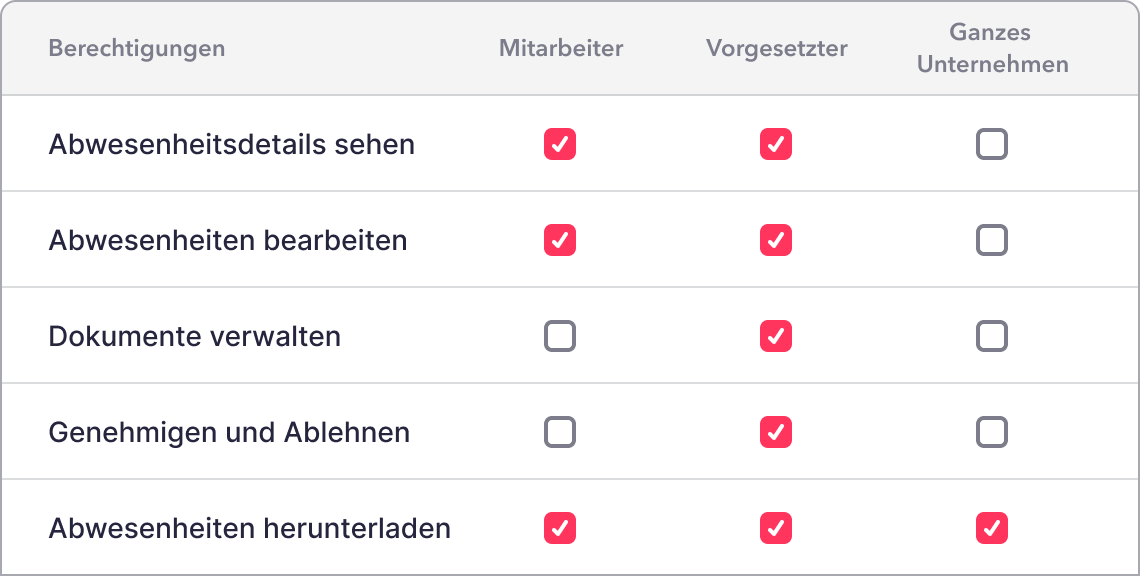The width and height of the screenshot is (1140, 576).
Task: Click the Vorgesetzter column header
Action: (777, 48)
